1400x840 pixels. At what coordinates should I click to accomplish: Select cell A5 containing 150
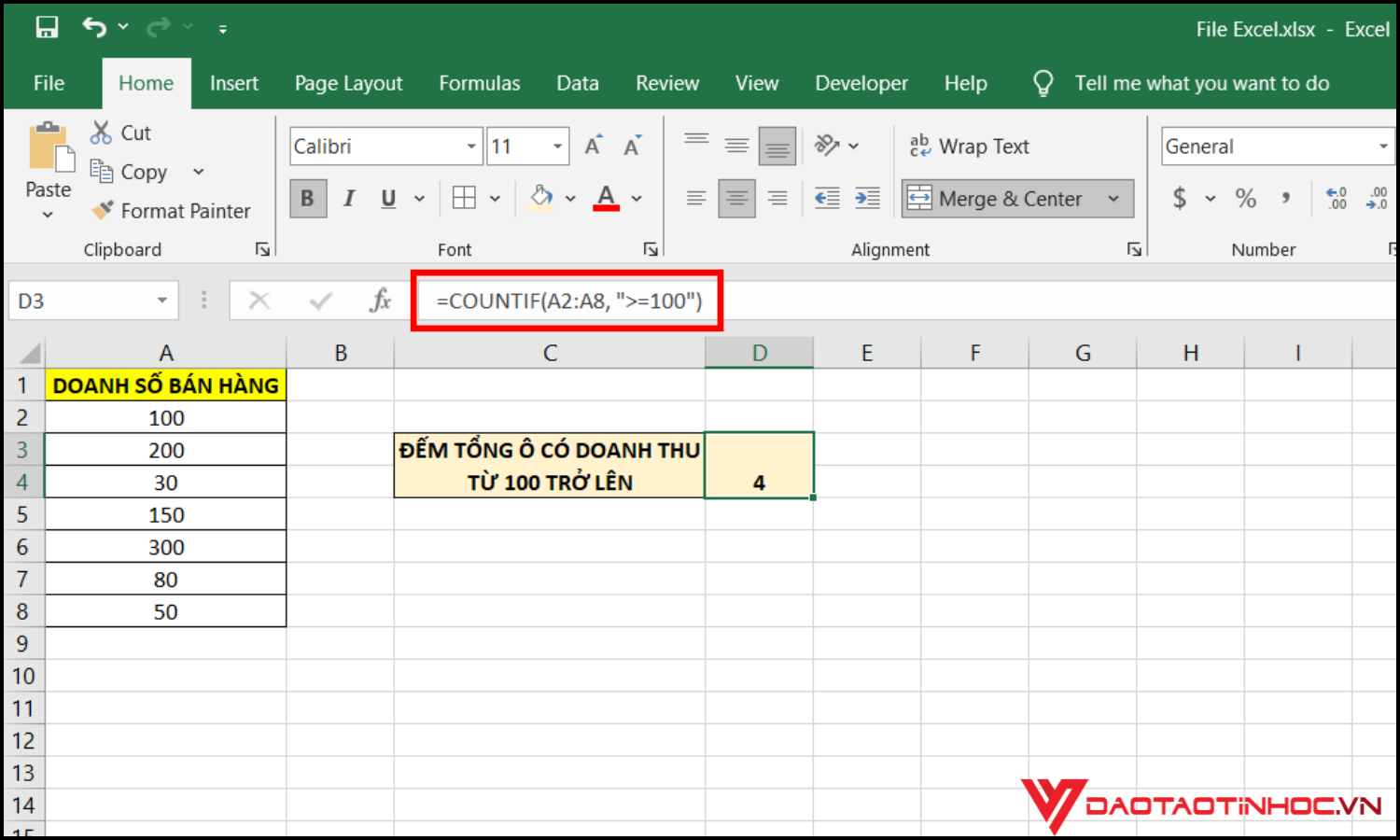pos(166,515)
